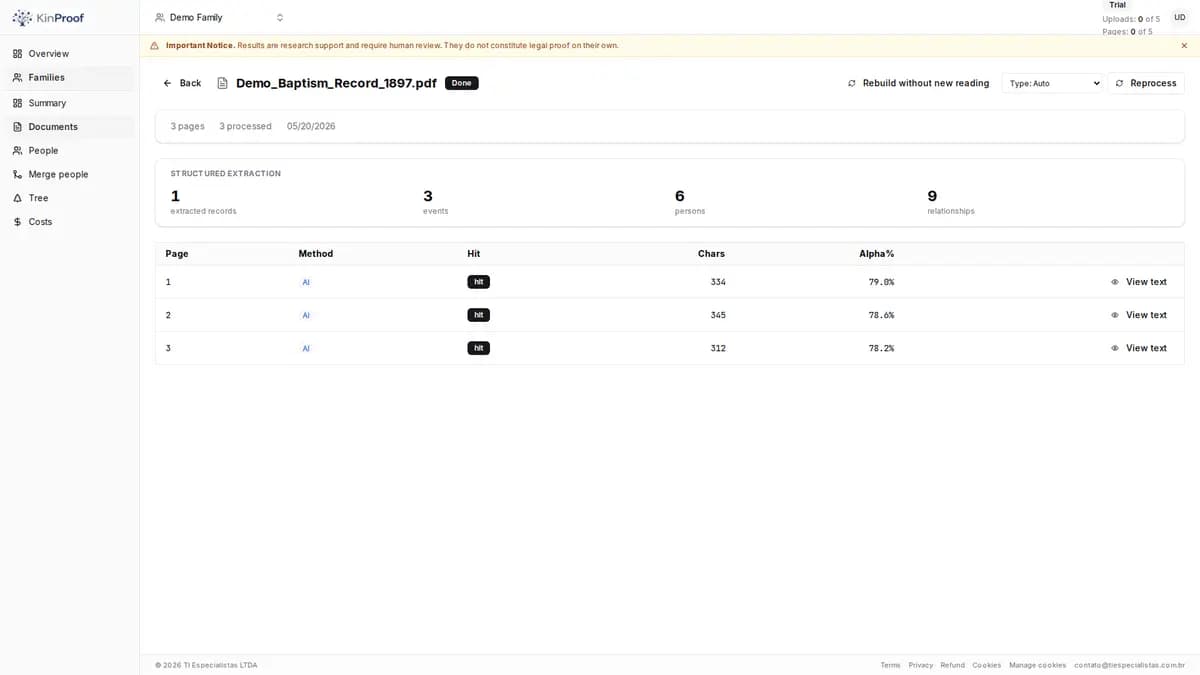Click the AI method badge for page 1

[306, 282]
